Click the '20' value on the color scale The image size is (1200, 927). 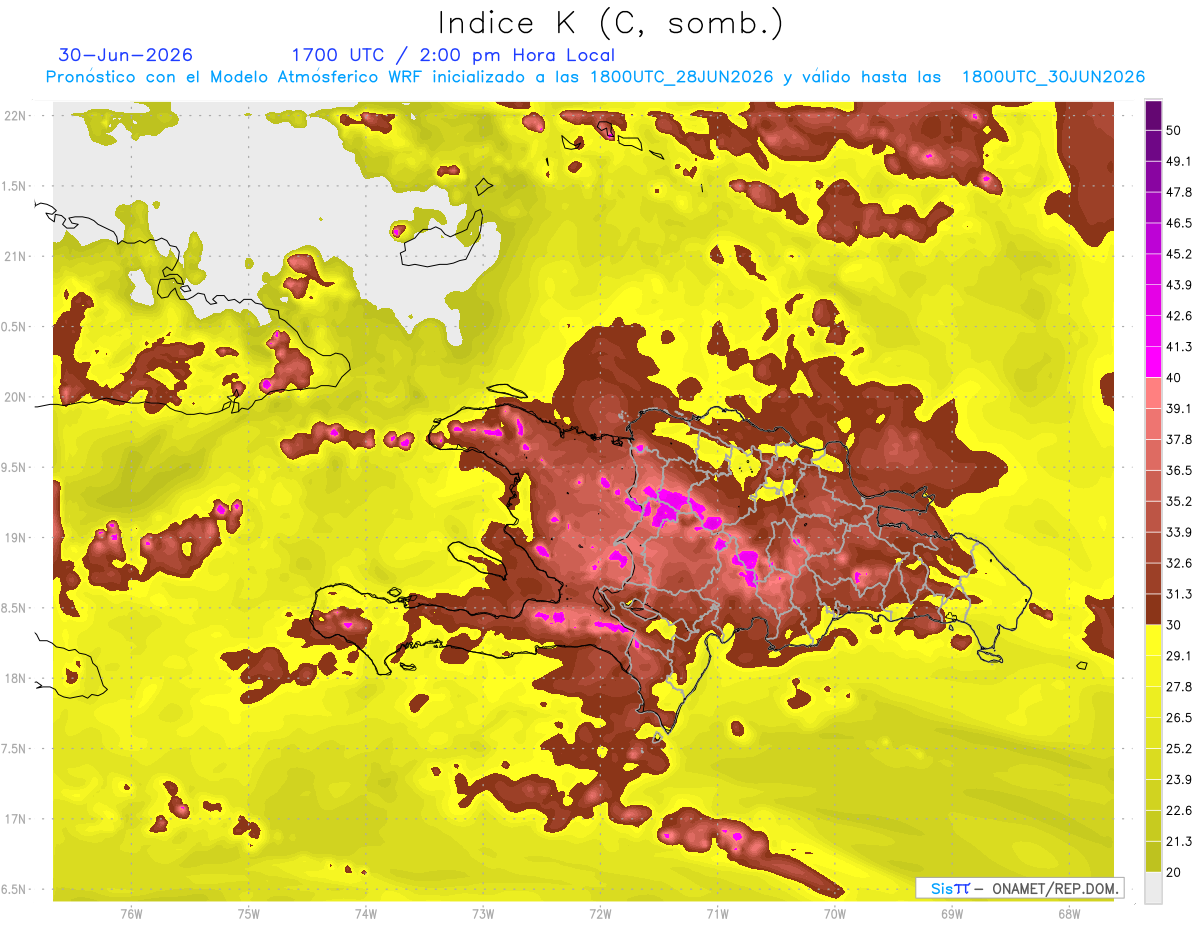tap(1175, 872)
